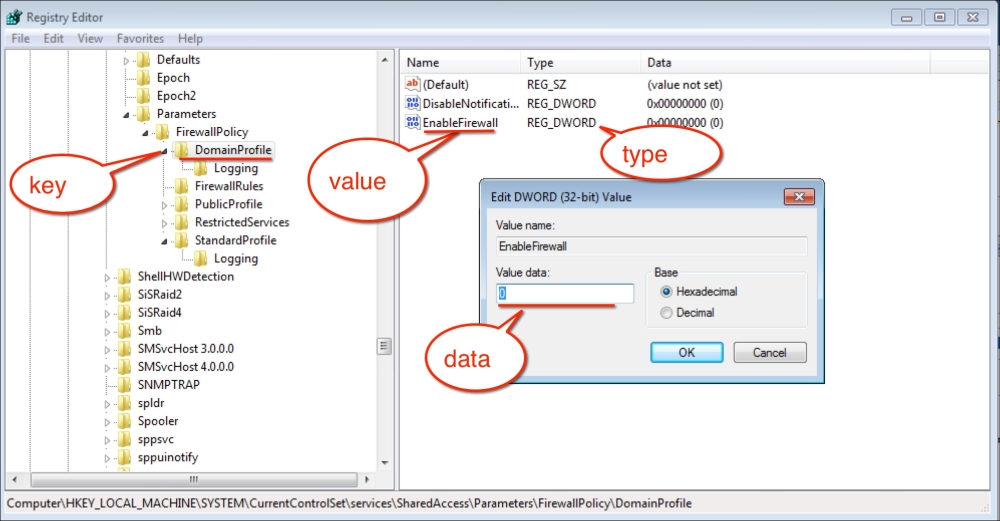Screen dimensions: 1000x521
Task: Click the tree pane horizontal scrollbar
Action: [200, 479]
